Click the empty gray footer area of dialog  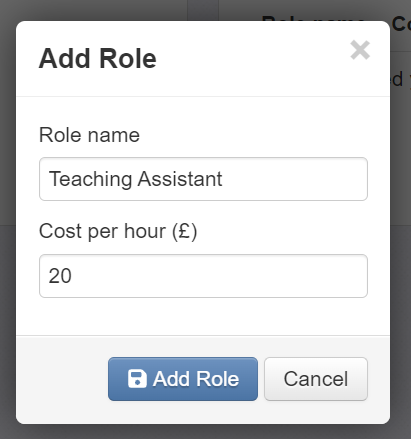click(62, 379)
